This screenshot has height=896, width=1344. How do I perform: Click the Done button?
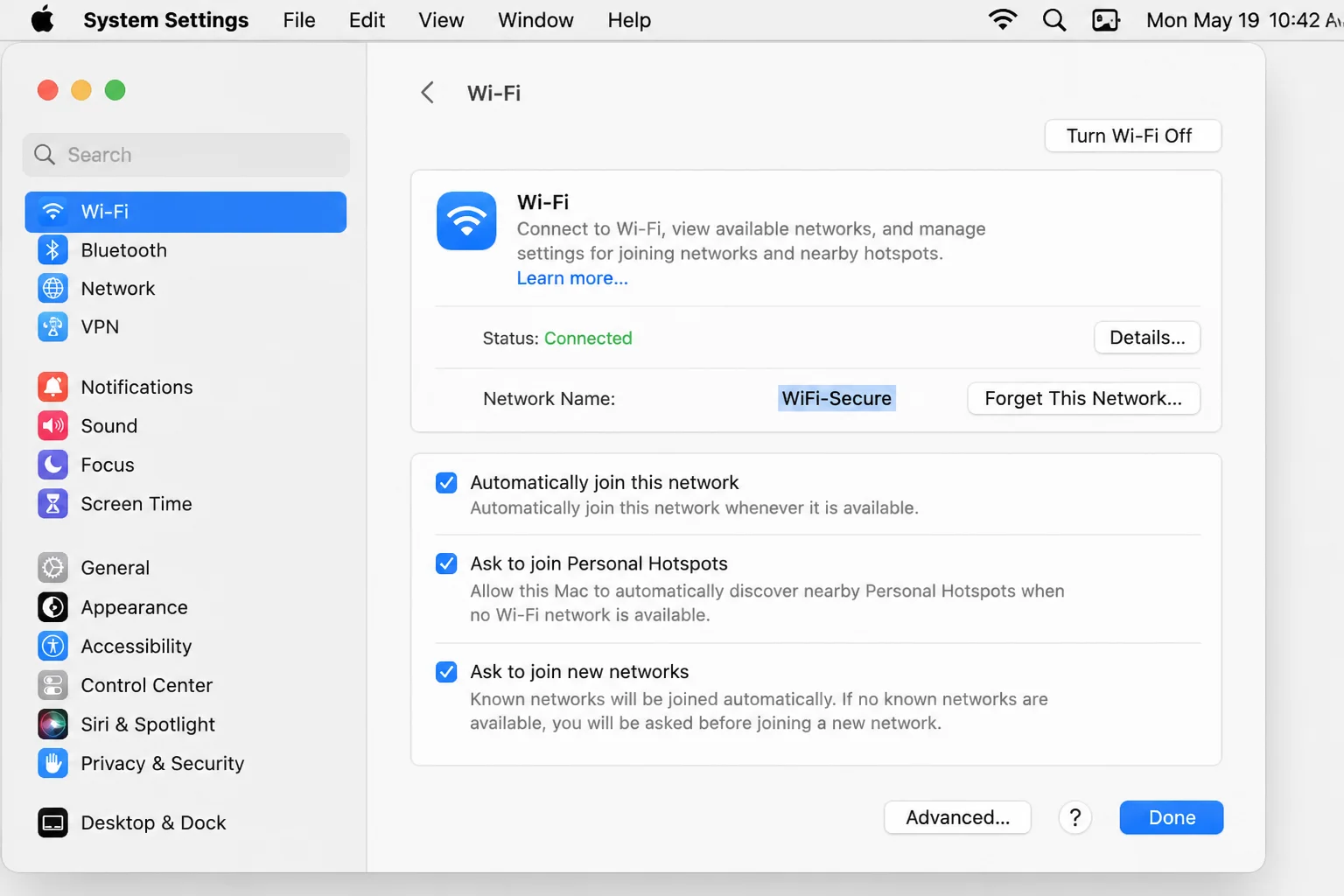pyautogui.click(x=1172, y=817)
